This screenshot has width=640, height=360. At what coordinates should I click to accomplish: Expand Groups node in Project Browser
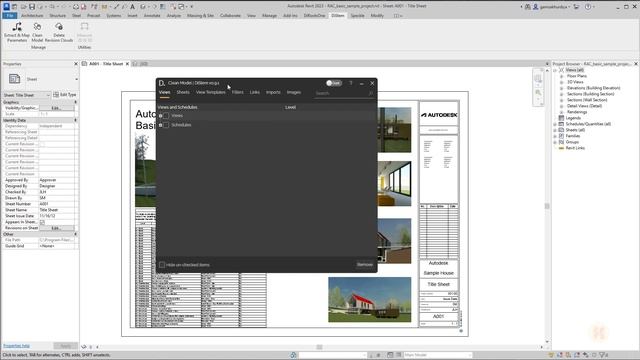click(555, 142)
